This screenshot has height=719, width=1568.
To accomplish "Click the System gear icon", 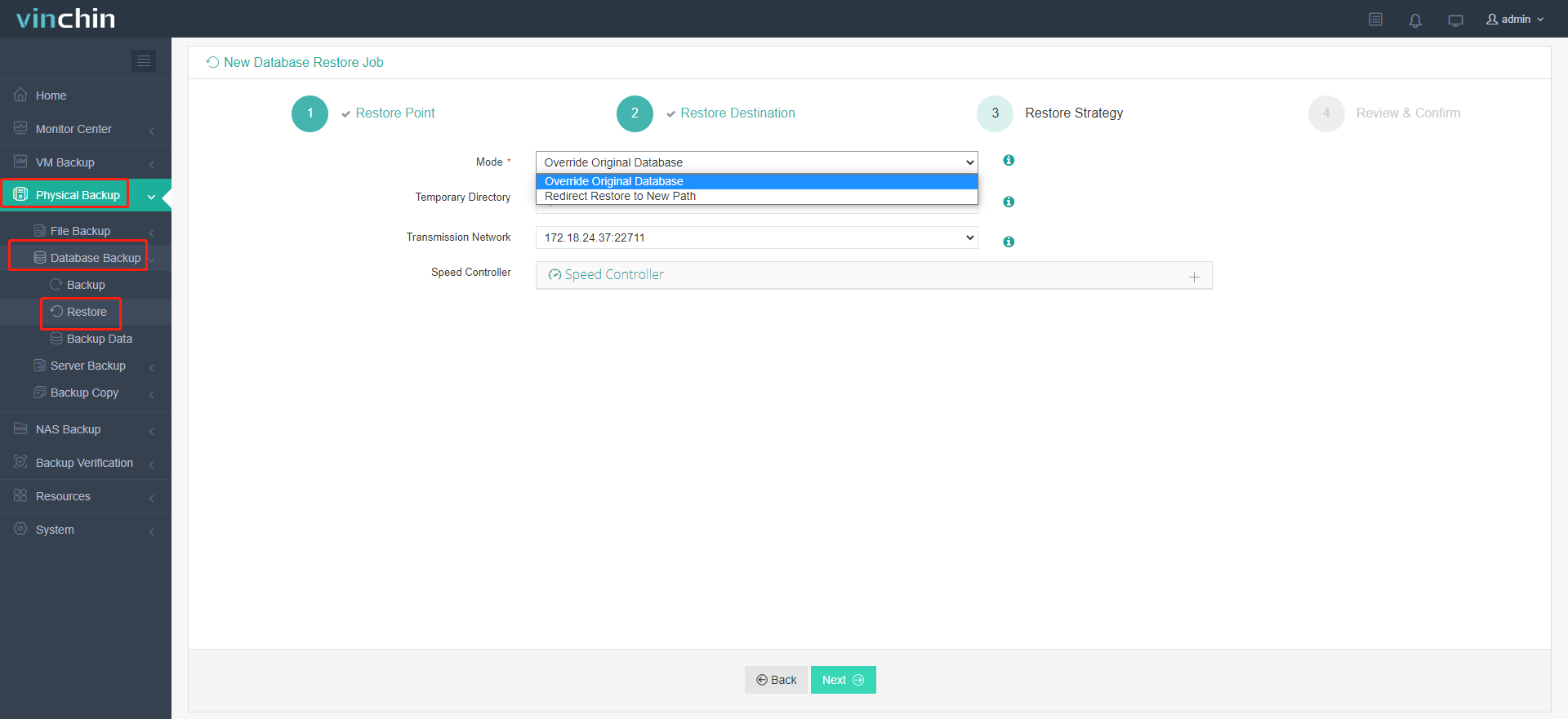I will tap(20, 529).
